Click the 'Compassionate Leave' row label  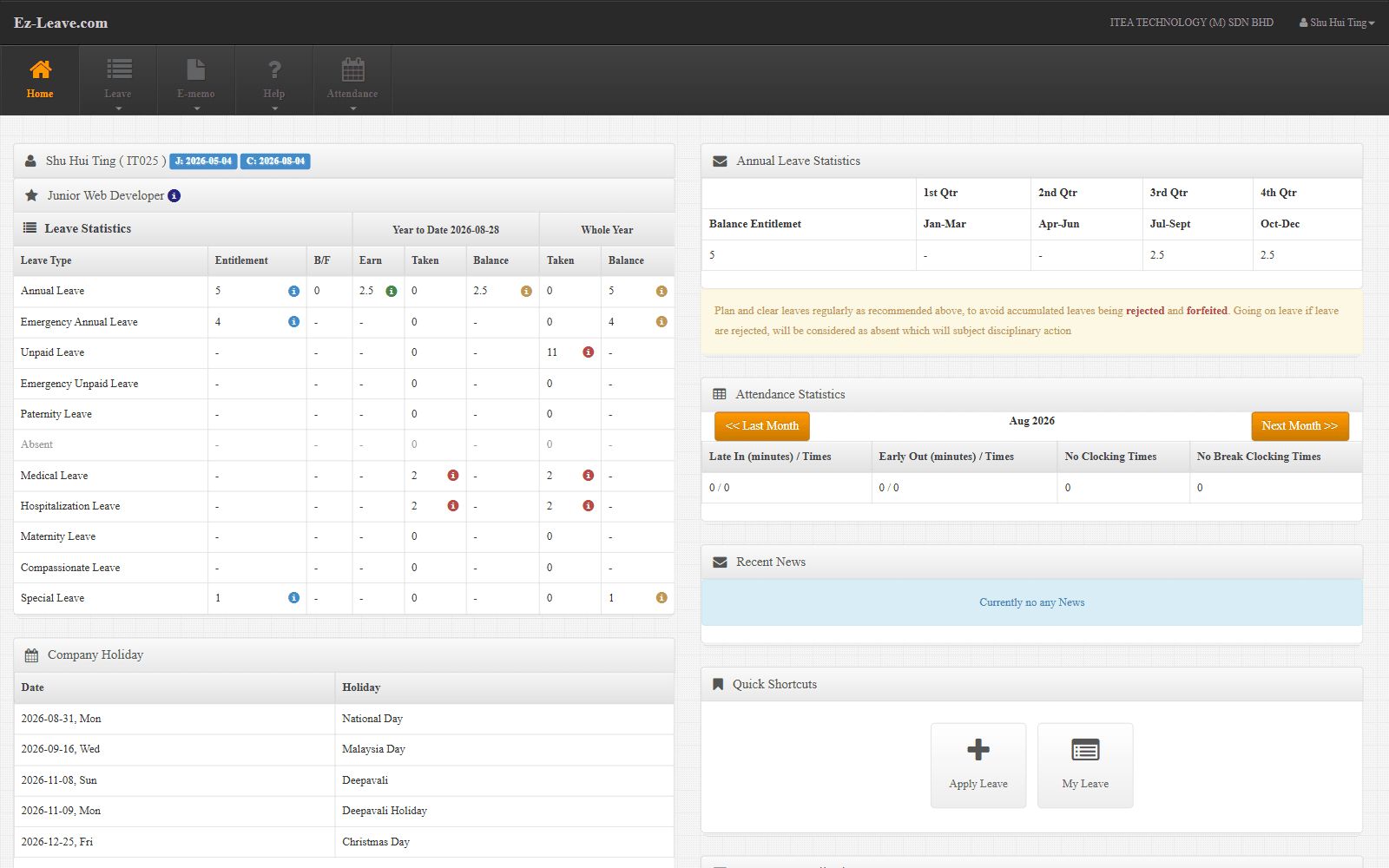coord(70,568)
